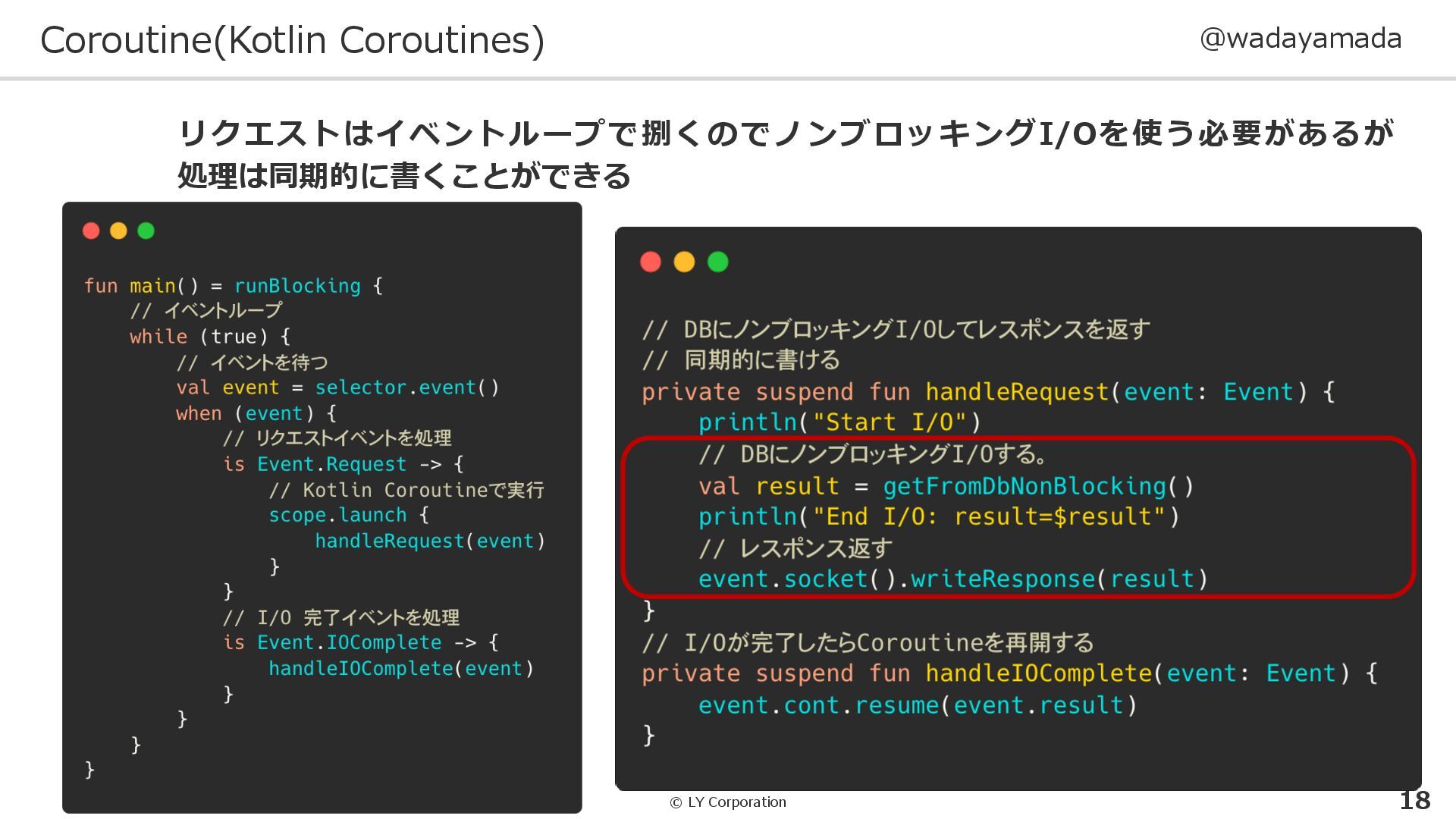Click handleRequest(event) call in left code
1456x819 pixels.
429,541
